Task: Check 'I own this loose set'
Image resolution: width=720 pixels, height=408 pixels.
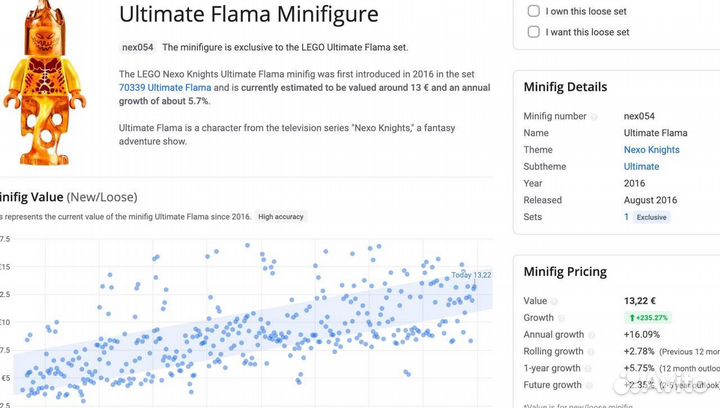Action: (x=533, y=12)
